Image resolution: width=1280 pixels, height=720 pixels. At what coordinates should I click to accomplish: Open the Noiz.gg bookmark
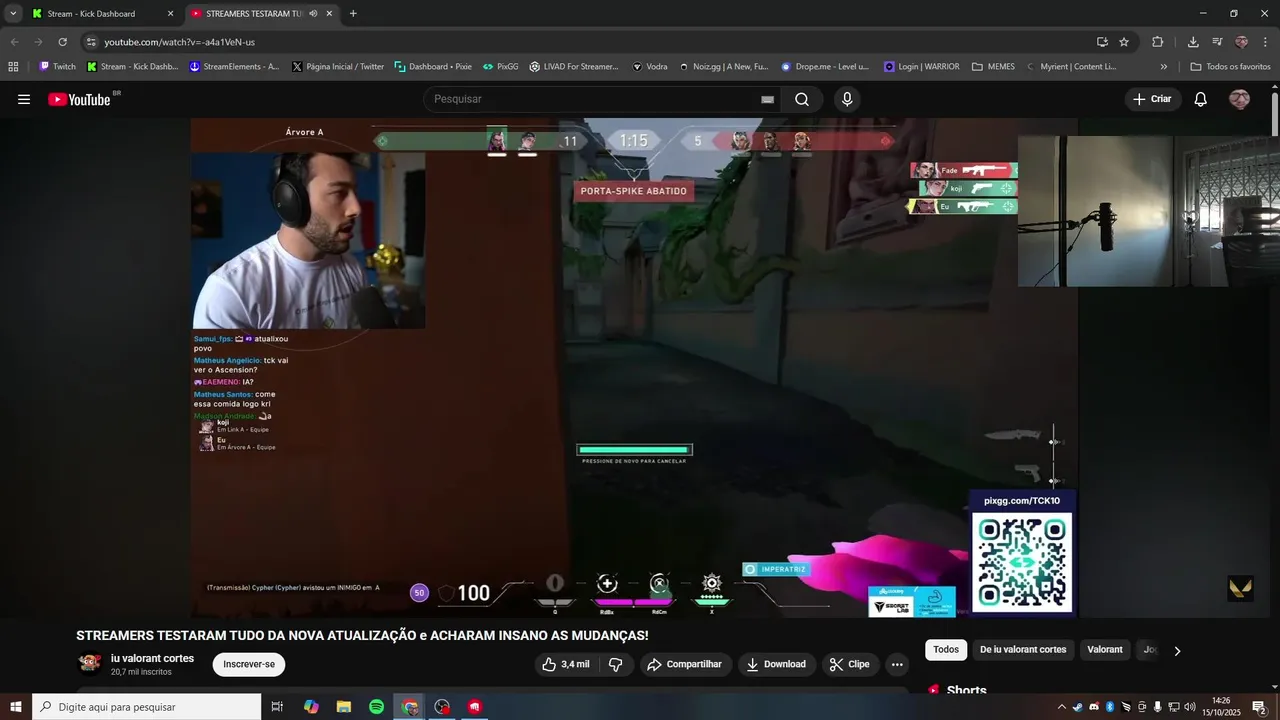click(723, 67)
